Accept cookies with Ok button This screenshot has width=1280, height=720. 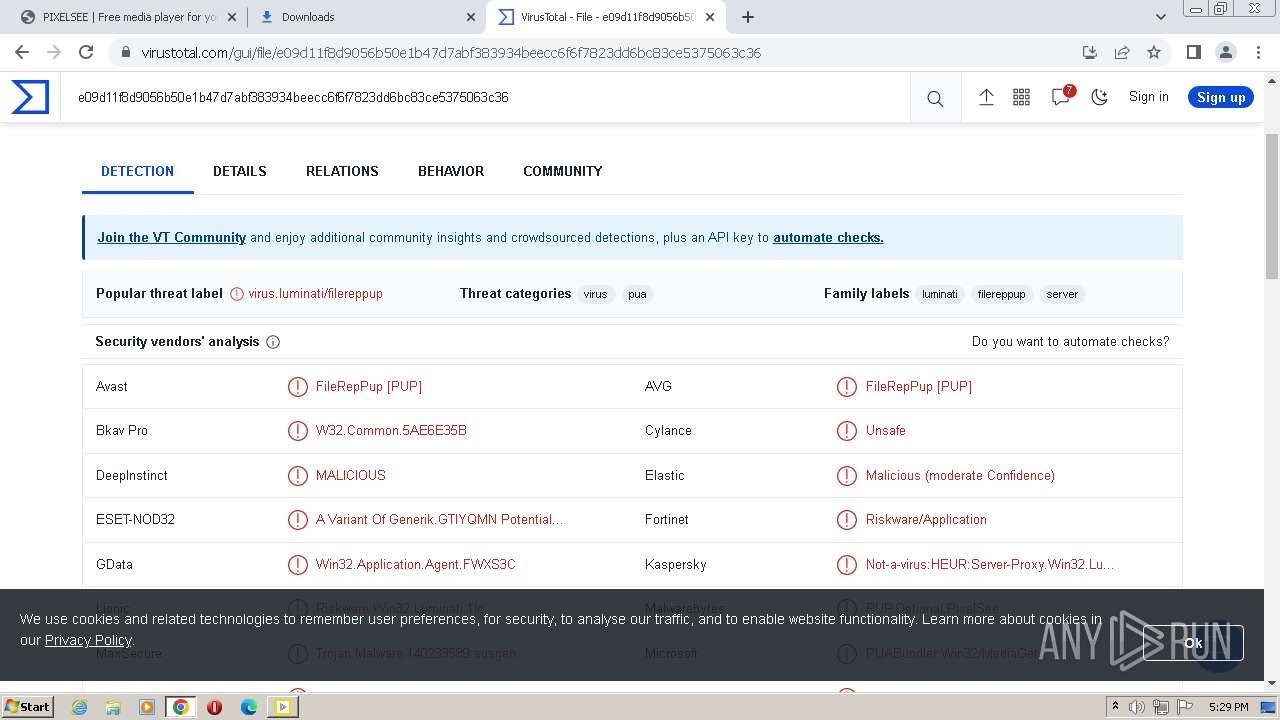pos(1193,643)
